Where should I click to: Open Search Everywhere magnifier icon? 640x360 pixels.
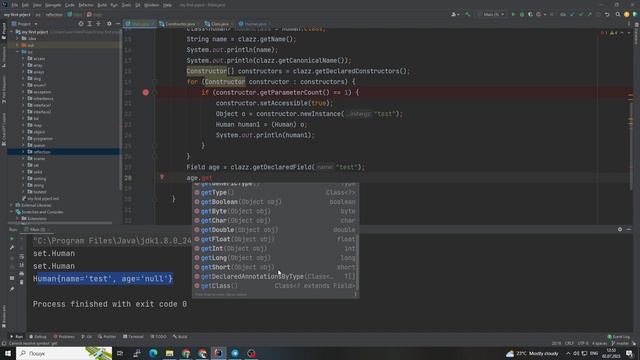(618, 14)
